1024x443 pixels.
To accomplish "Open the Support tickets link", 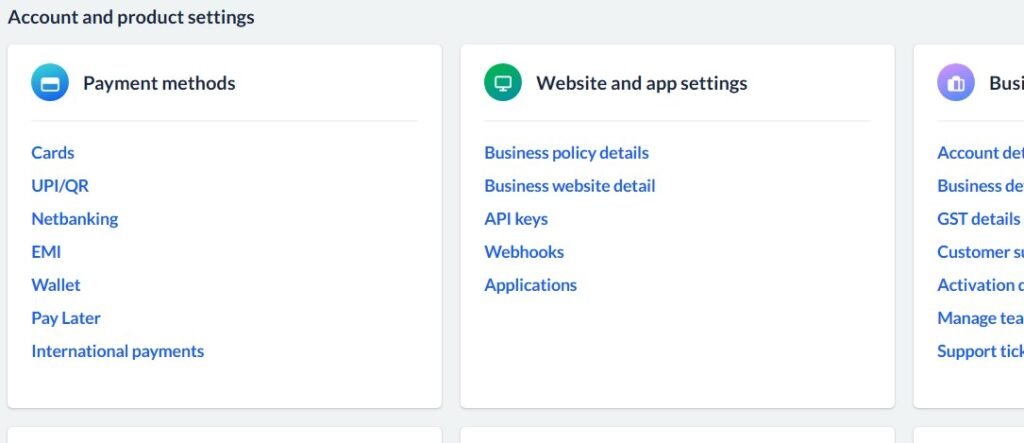I will point(980,352).
